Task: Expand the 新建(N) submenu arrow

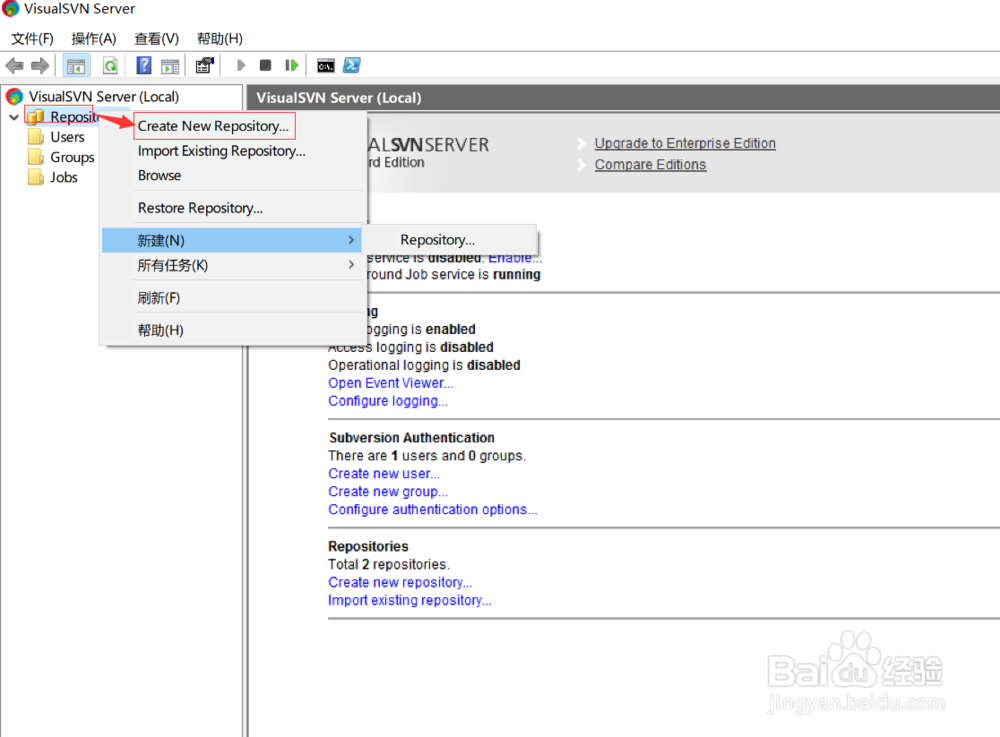Action: click(351, 240)
